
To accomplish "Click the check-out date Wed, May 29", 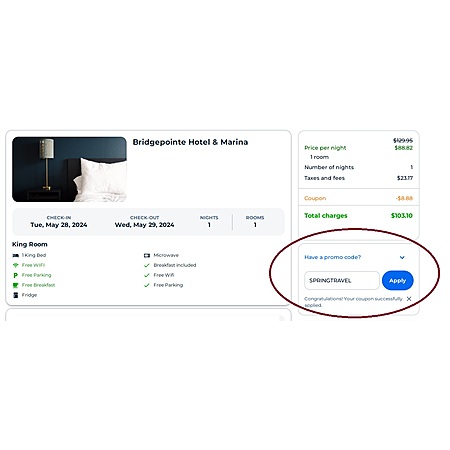I will (144, 225).
